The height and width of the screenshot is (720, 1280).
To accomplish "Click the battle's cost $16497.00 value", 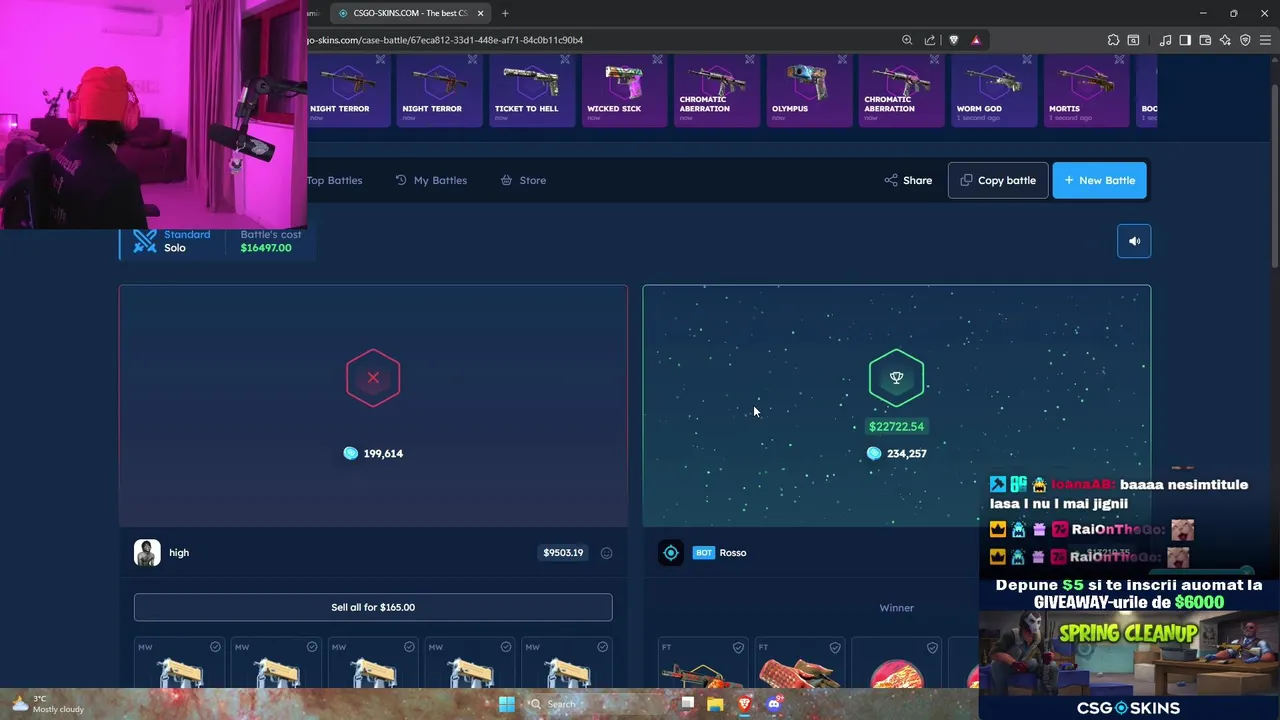I will coord(266,248).
